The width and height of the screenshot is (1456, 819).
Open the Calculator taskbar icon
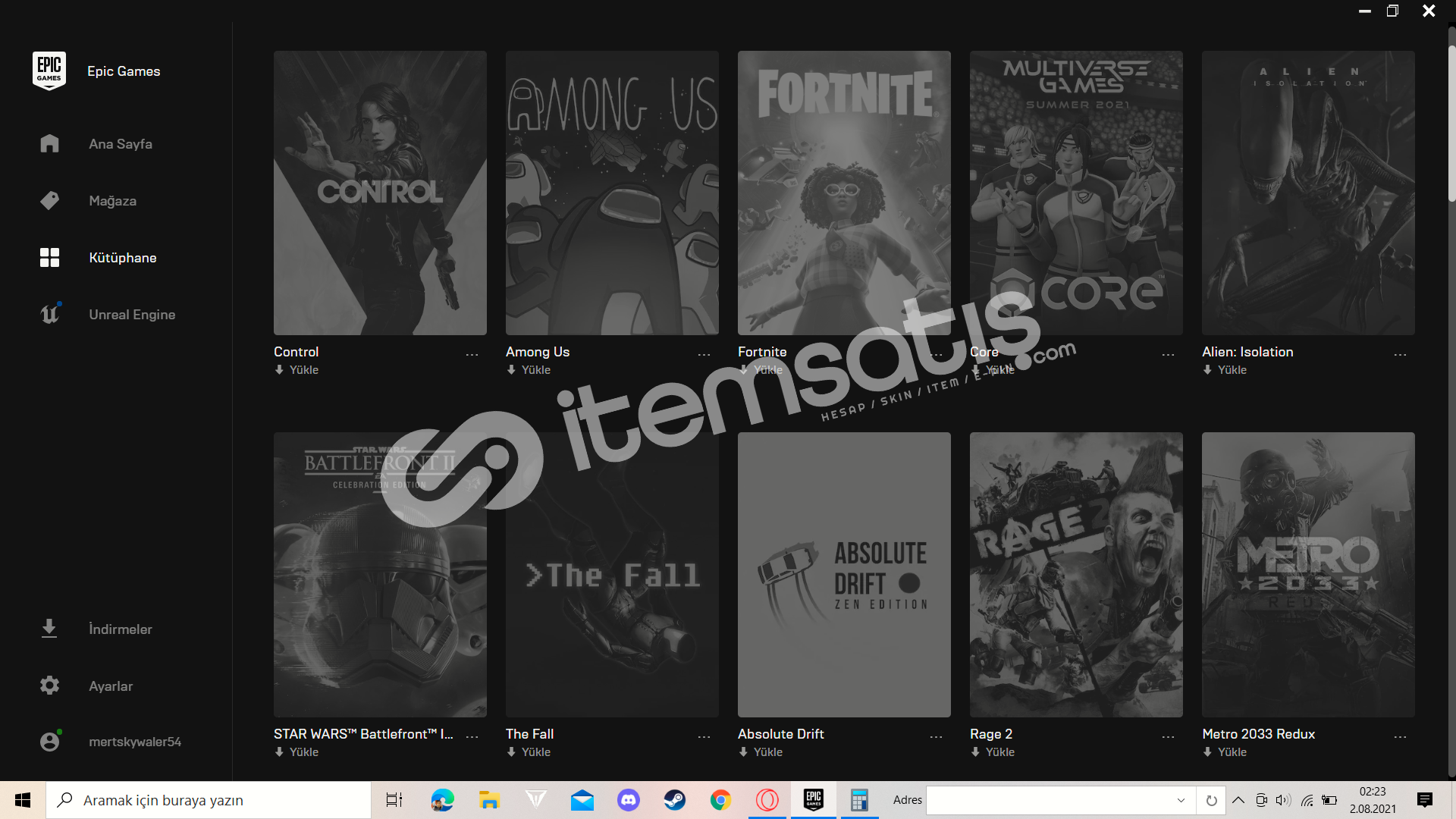point(859,800)
